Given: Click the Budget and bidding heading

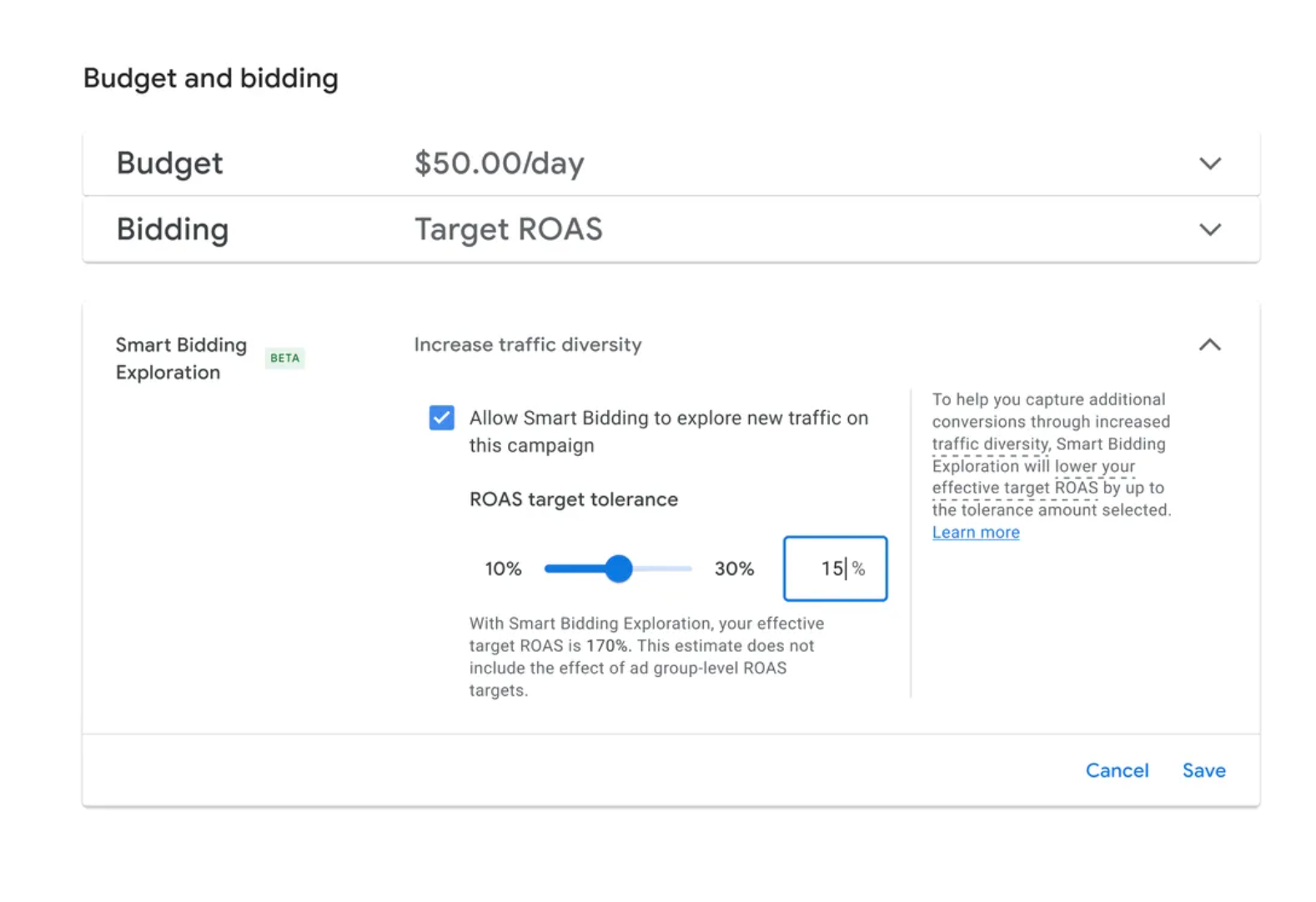Looking at the screenshot, I should click(x=211, y=78).
